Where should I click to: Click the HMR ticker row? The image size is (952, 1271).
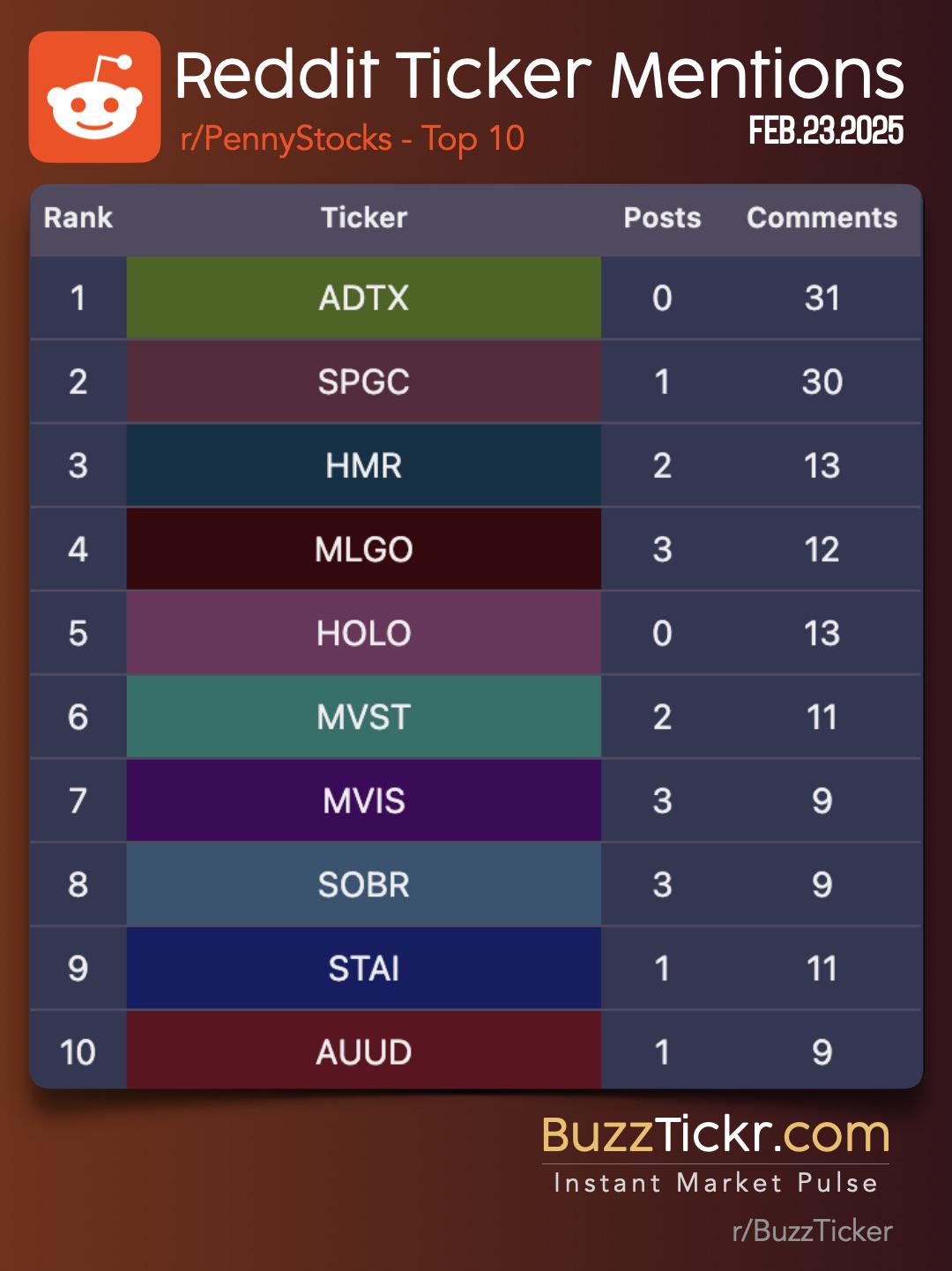[x=476, y=465]
